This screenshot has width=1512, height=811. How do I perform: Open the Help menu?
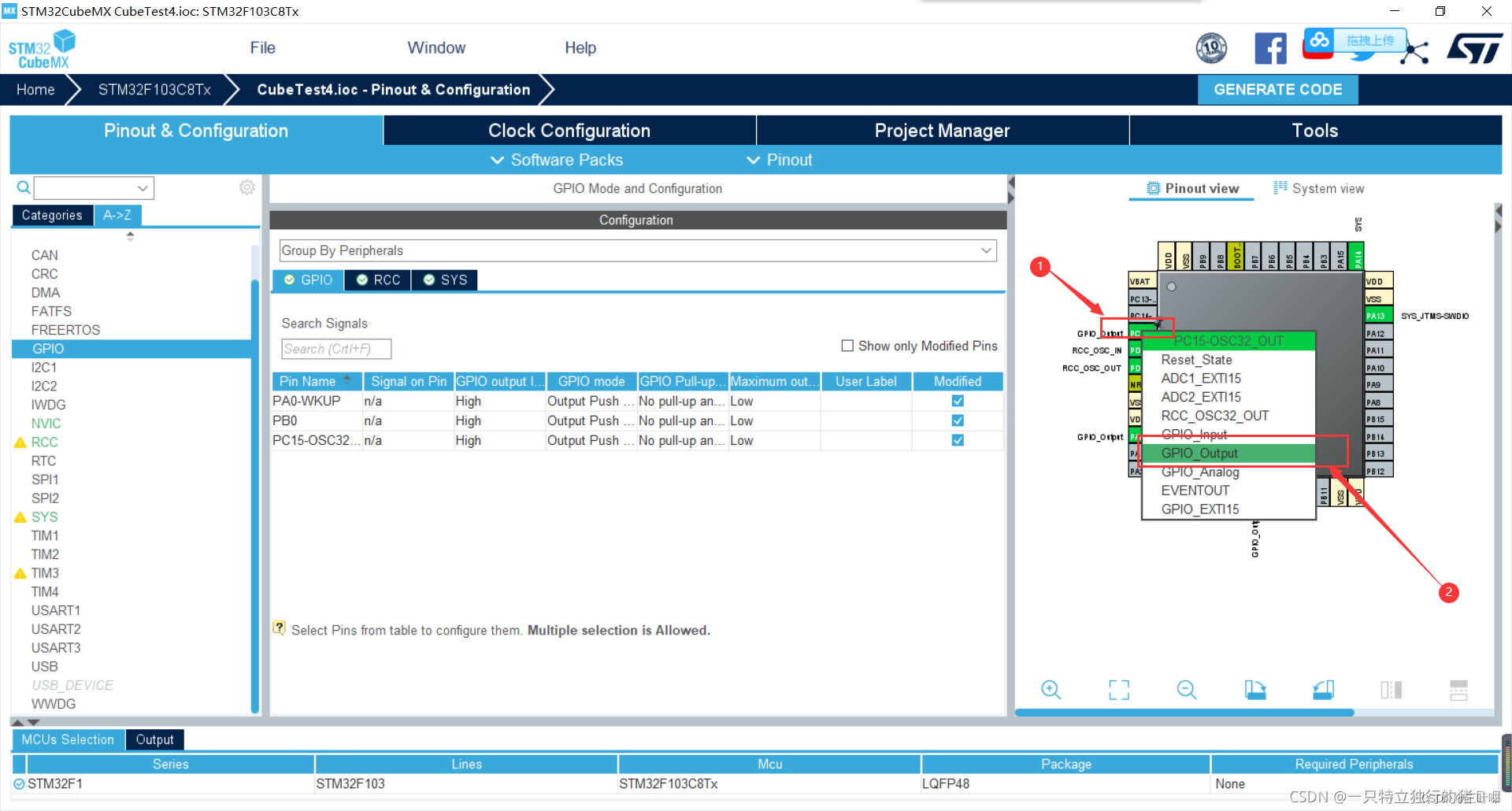(x=580, y=48)
